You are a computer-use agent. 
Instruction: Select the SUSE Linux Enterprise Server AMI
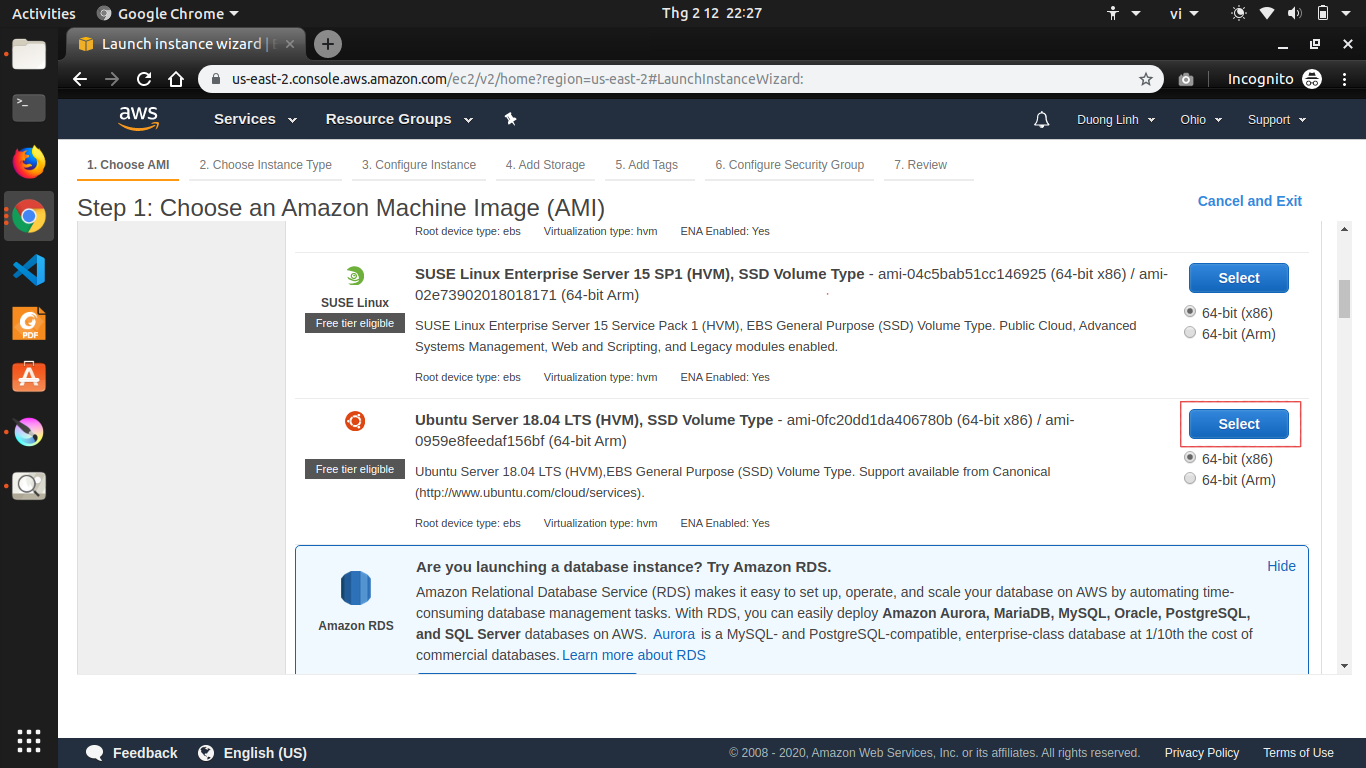pyautogui.click(x=1238, y=278)
